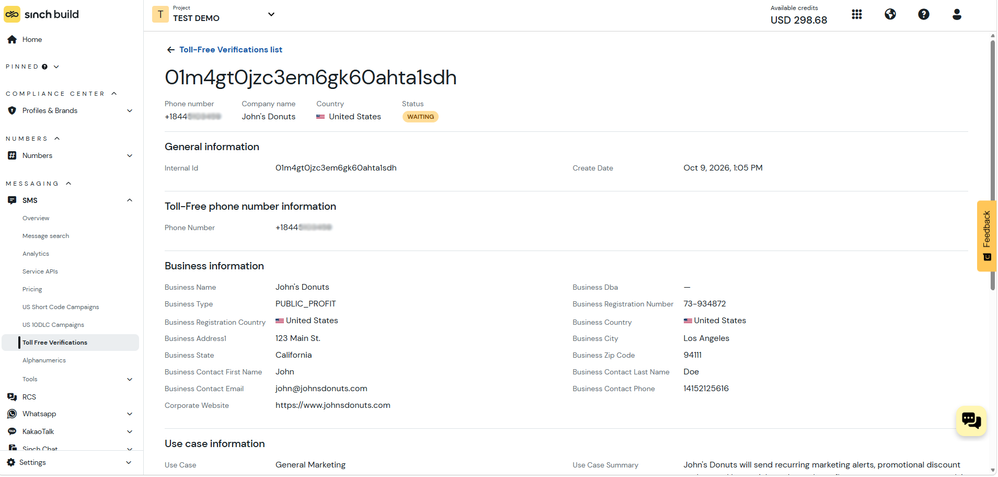
Task: Open Message search page
Action: tap(46, 236)
